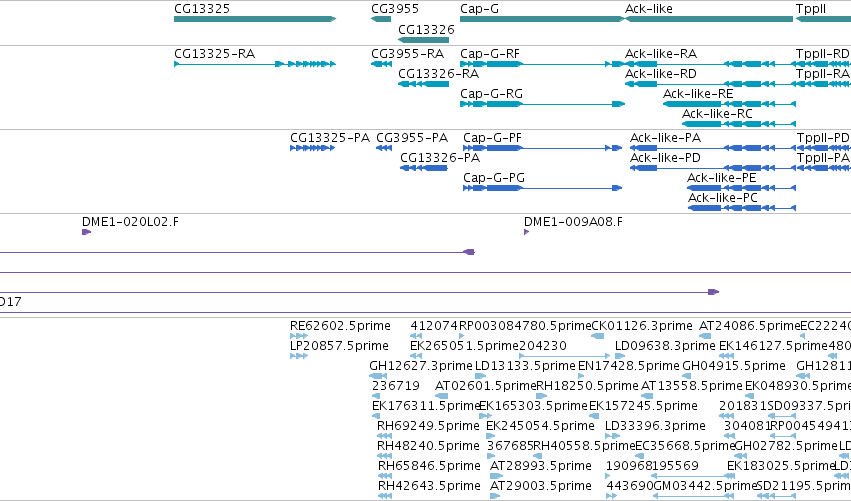The width and height of the screenshot is (851, 501).
Task: Open EST GH04915.5prime
Action: point(734,366)
